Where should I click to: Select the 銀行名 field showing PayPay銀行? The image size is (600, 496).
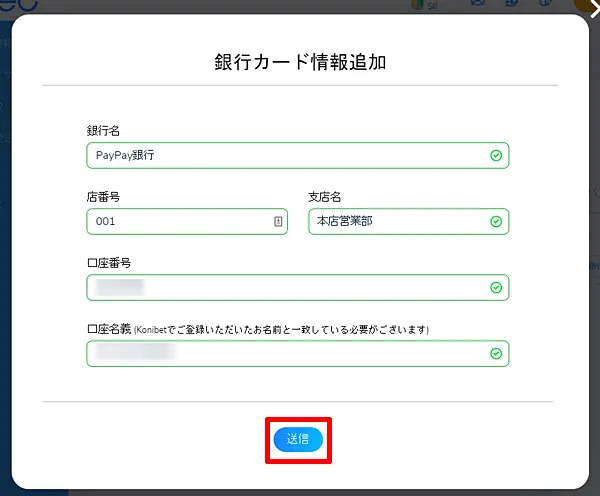[x=298, y=155]
